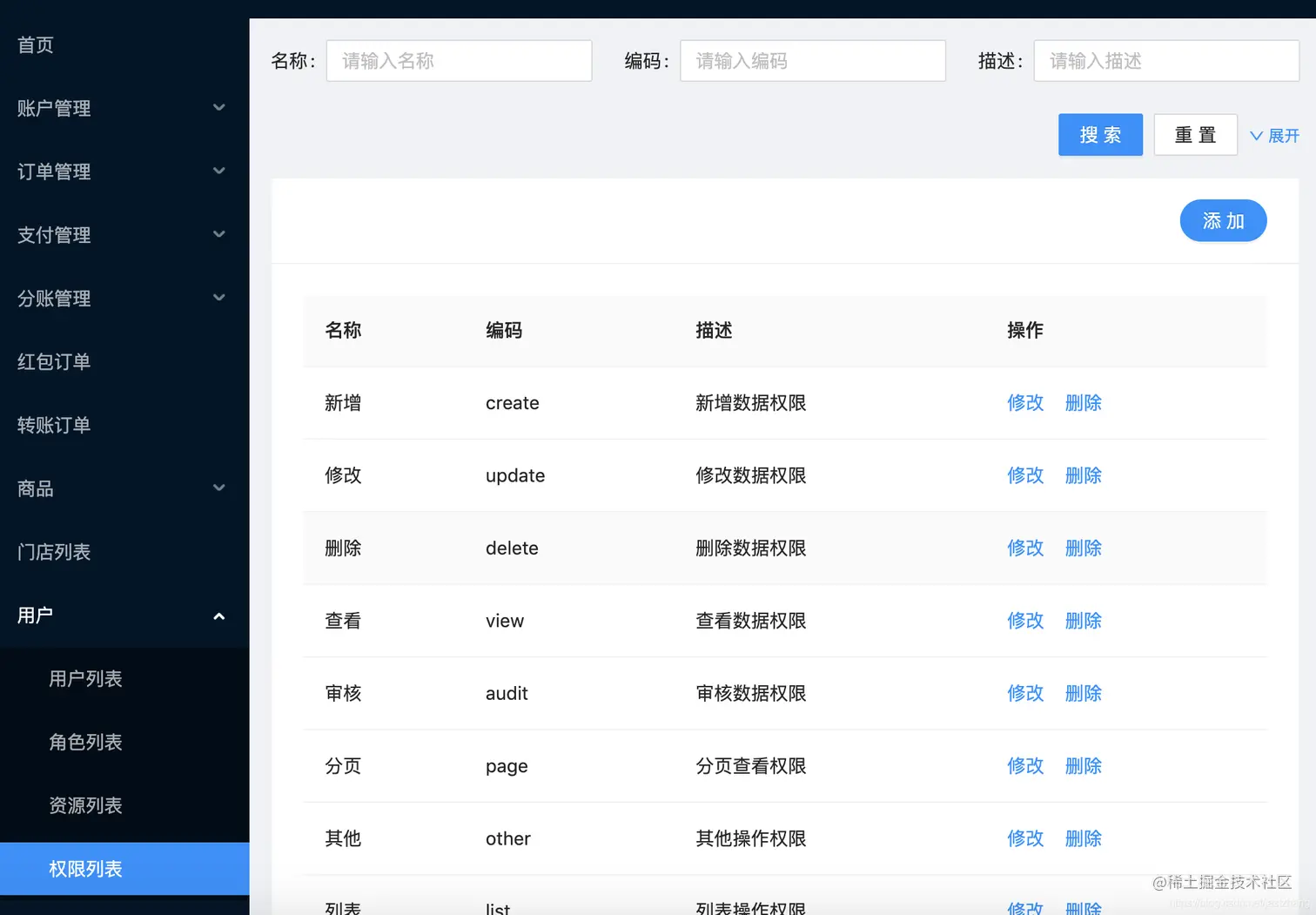Image resolution: width=1316 pixels, height=915 pixels.
Task: Click 展开 to expand more search filters
Action: pos(1275,135)
